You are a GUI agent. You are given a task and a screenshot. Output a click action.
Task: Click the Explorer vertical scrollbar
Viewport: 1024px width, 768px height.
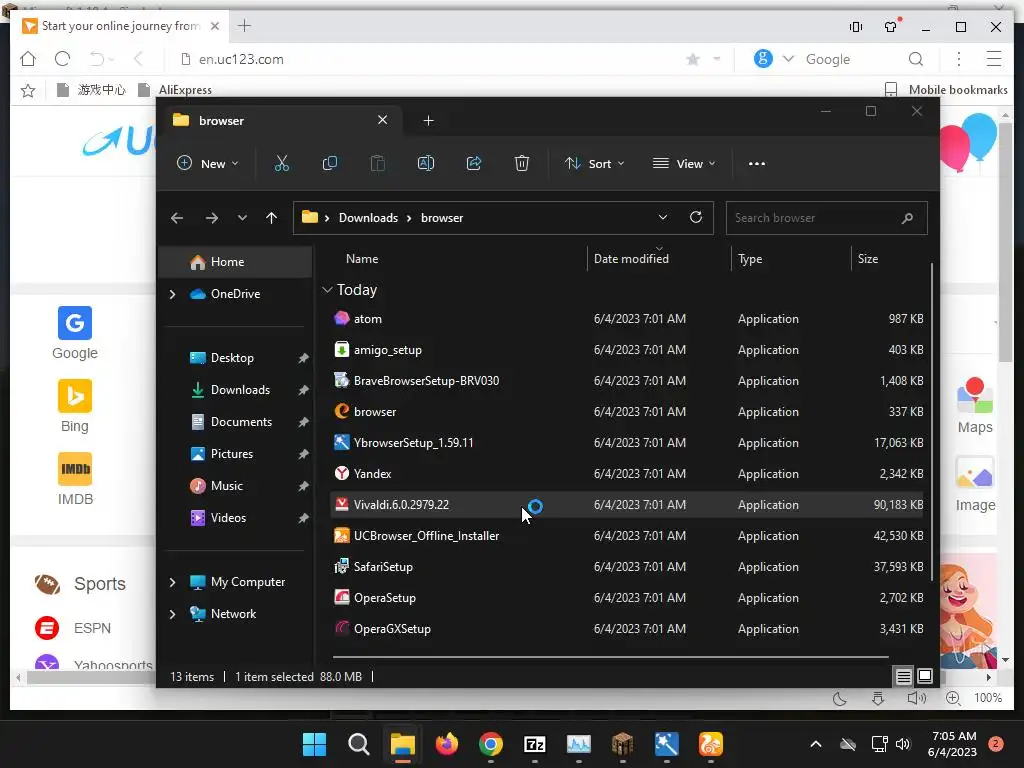(931, 421)
